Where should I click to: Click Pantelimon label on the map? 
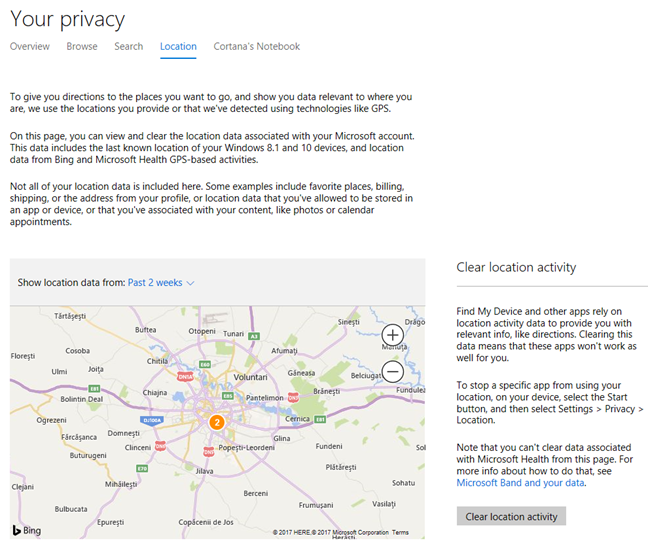(x=264, y=397)
